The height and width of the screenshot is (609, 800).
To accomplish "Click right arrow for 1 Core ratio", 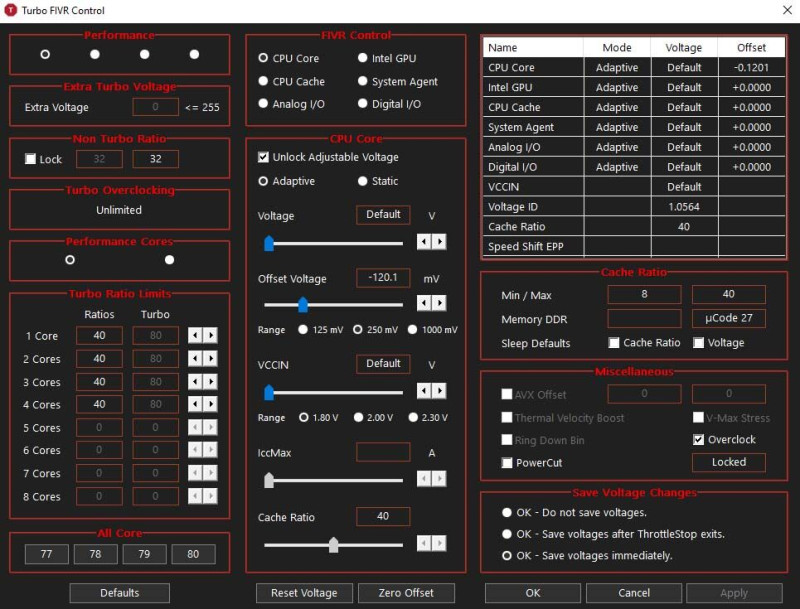I will (210, 335).
